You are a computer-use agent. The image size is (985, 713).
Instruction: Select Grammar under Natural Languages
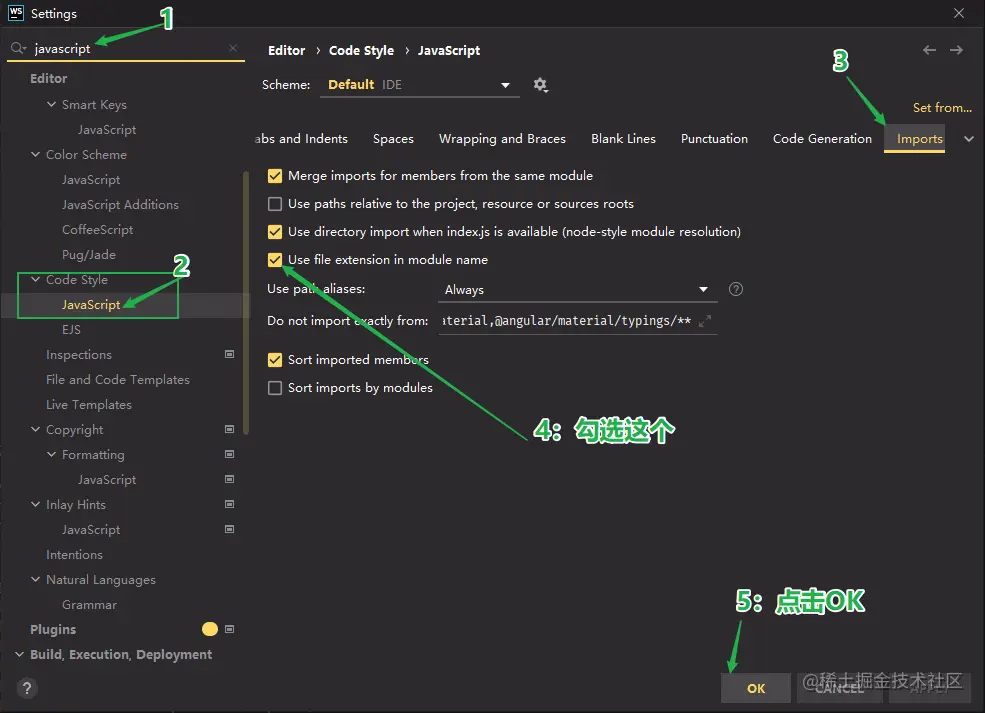pos(89,605)
